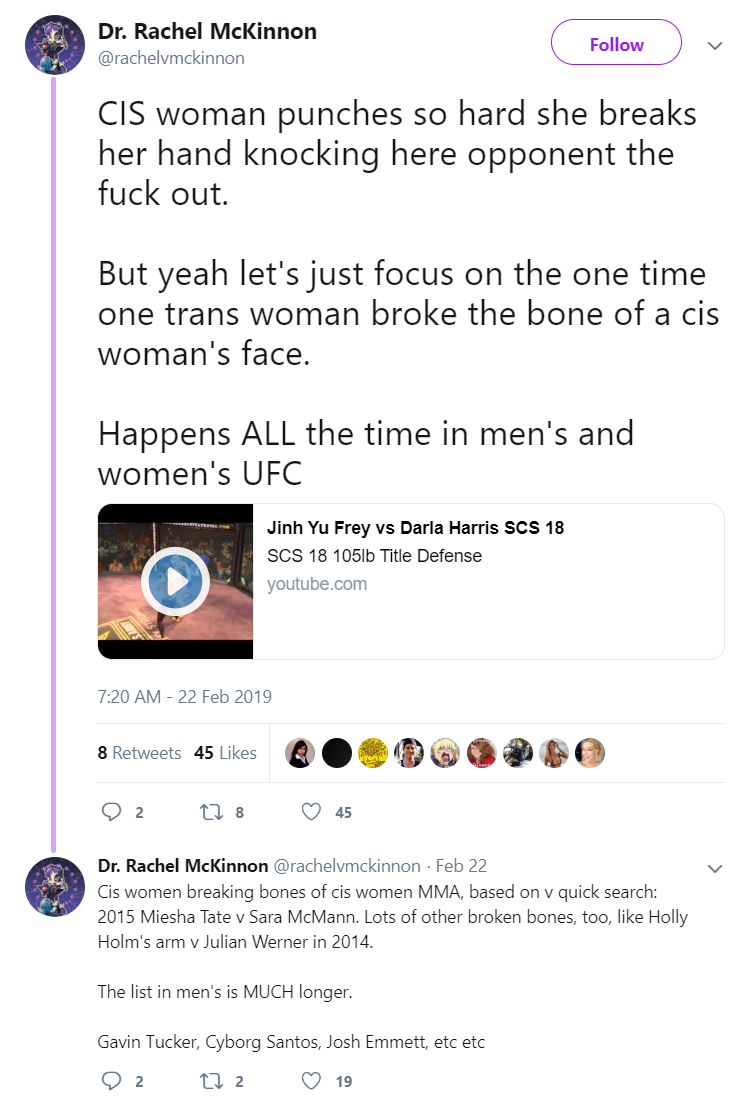744x1097 pixels.
Task: Play the Jinh Yu Frey vs Darla Harris video
Action: [175, 581]
